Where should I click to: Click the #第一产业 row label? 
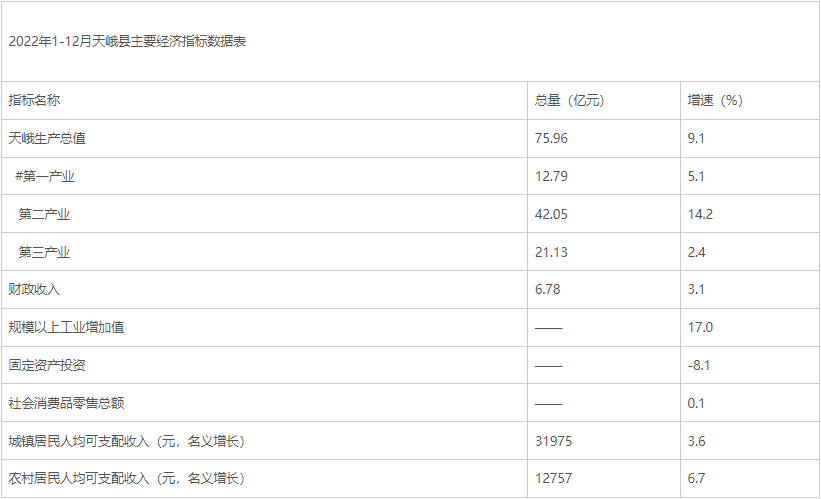[x=45, y=176]
